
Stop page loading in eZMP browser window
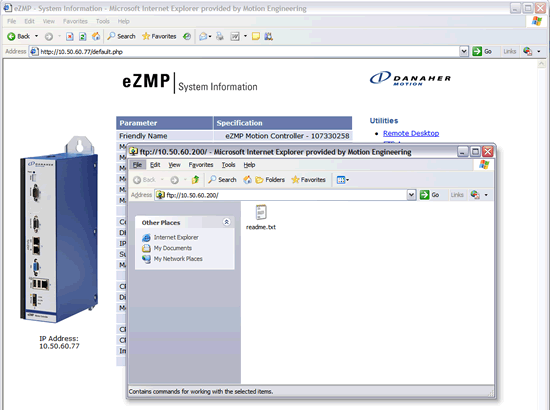click(x=70, y=36)
